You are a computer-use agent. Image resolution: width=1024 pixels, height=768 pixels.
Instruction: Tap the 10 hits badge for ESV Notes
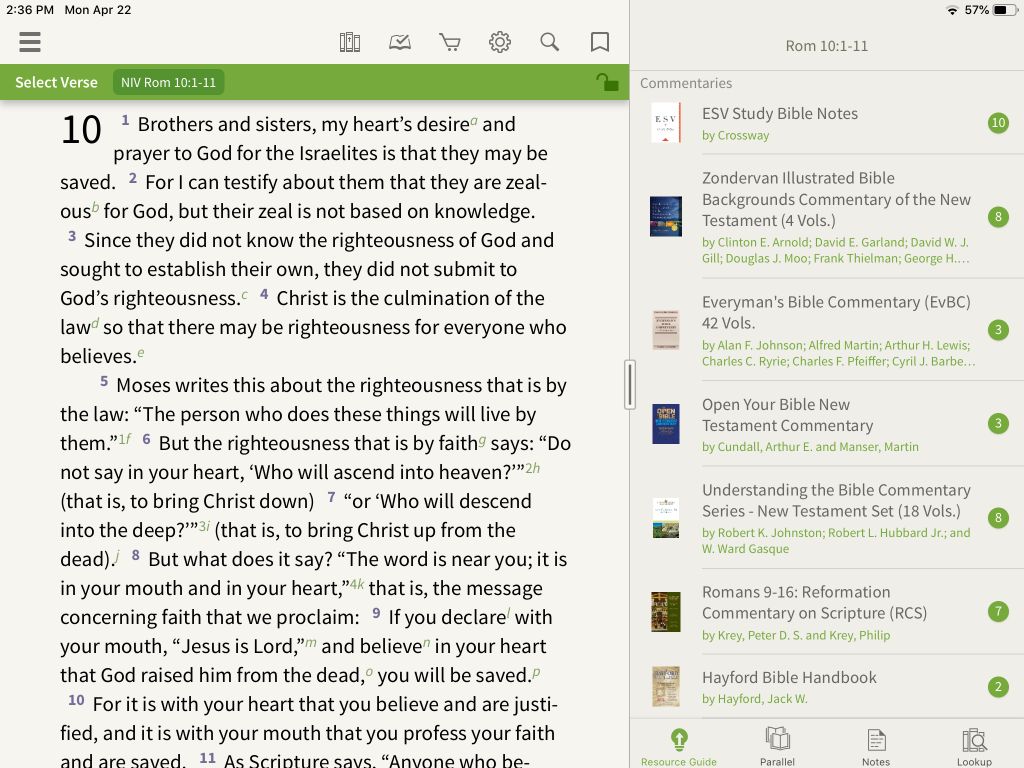coord(998,123)
